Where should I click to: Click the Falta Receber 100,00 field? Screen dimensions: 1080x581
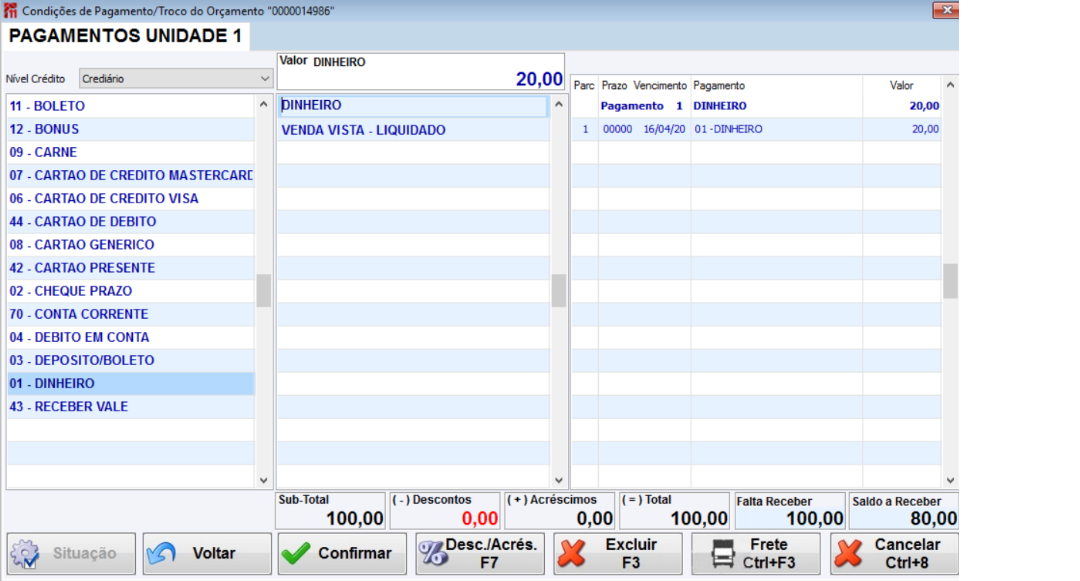click(x=790, y=511)
